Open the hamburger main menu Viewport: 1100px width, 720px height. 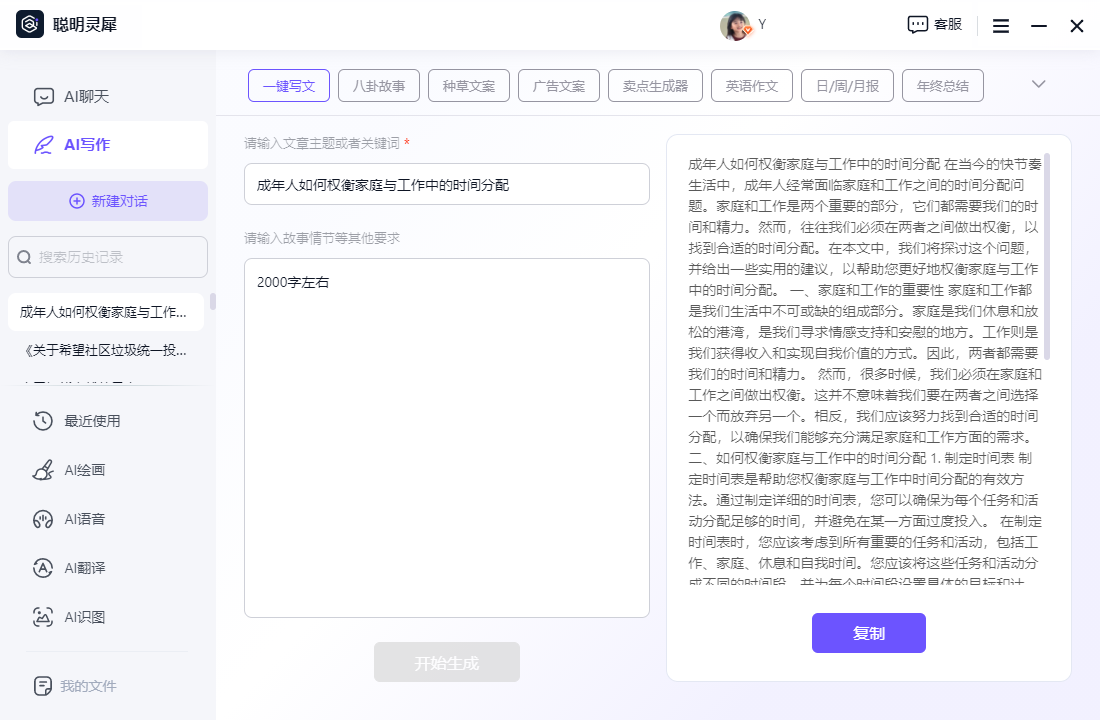pyautogui.click(x=1001, y=26)
